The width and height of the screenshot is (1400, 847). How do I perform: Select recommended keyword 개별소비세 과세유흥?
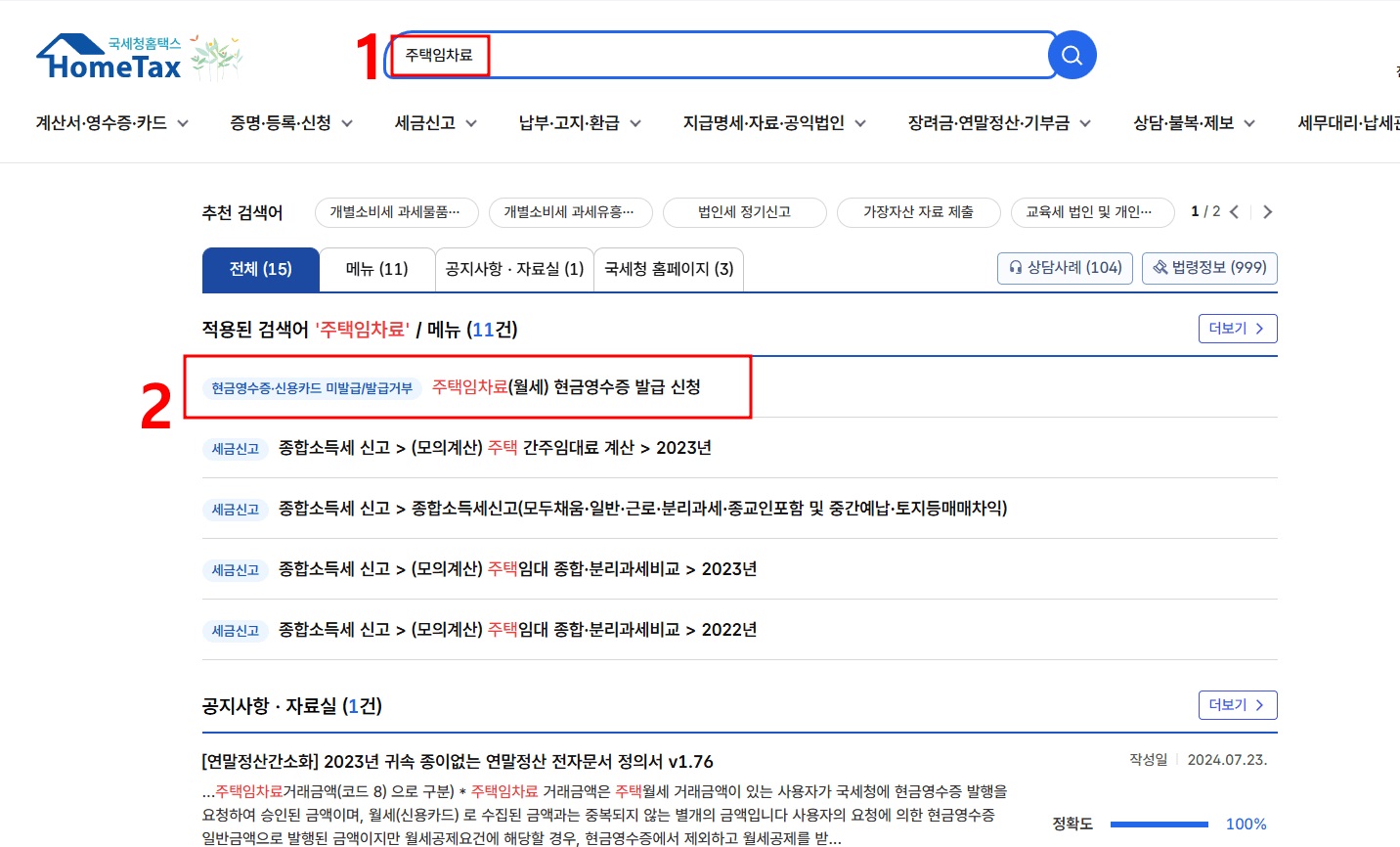click(x=571, y=212)
